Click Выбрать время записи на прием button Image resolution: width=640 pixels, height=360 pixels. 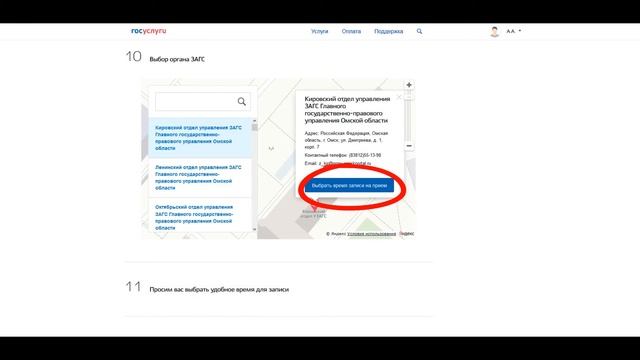[349, 186]
